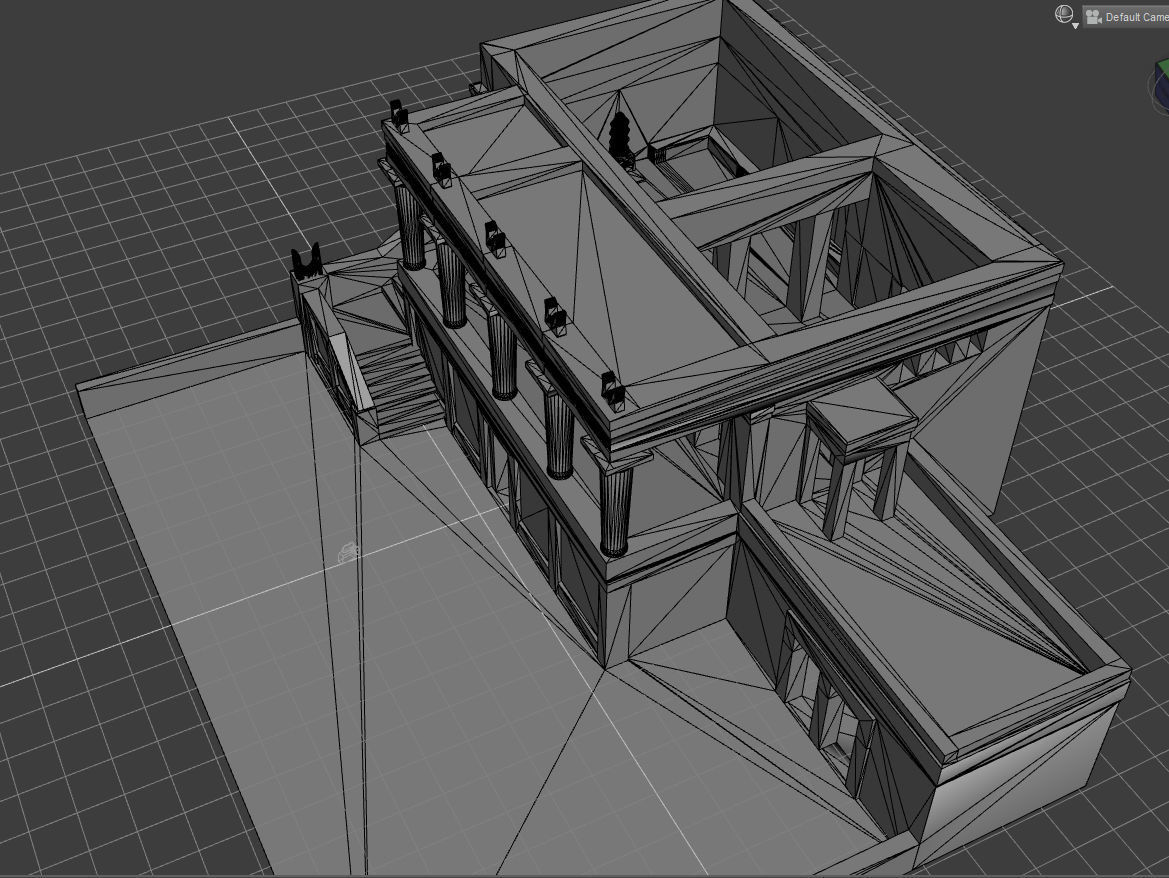Screen dimensions: 1169x878
Task: Click the view orientation cube
Action: click(1159, 87)
